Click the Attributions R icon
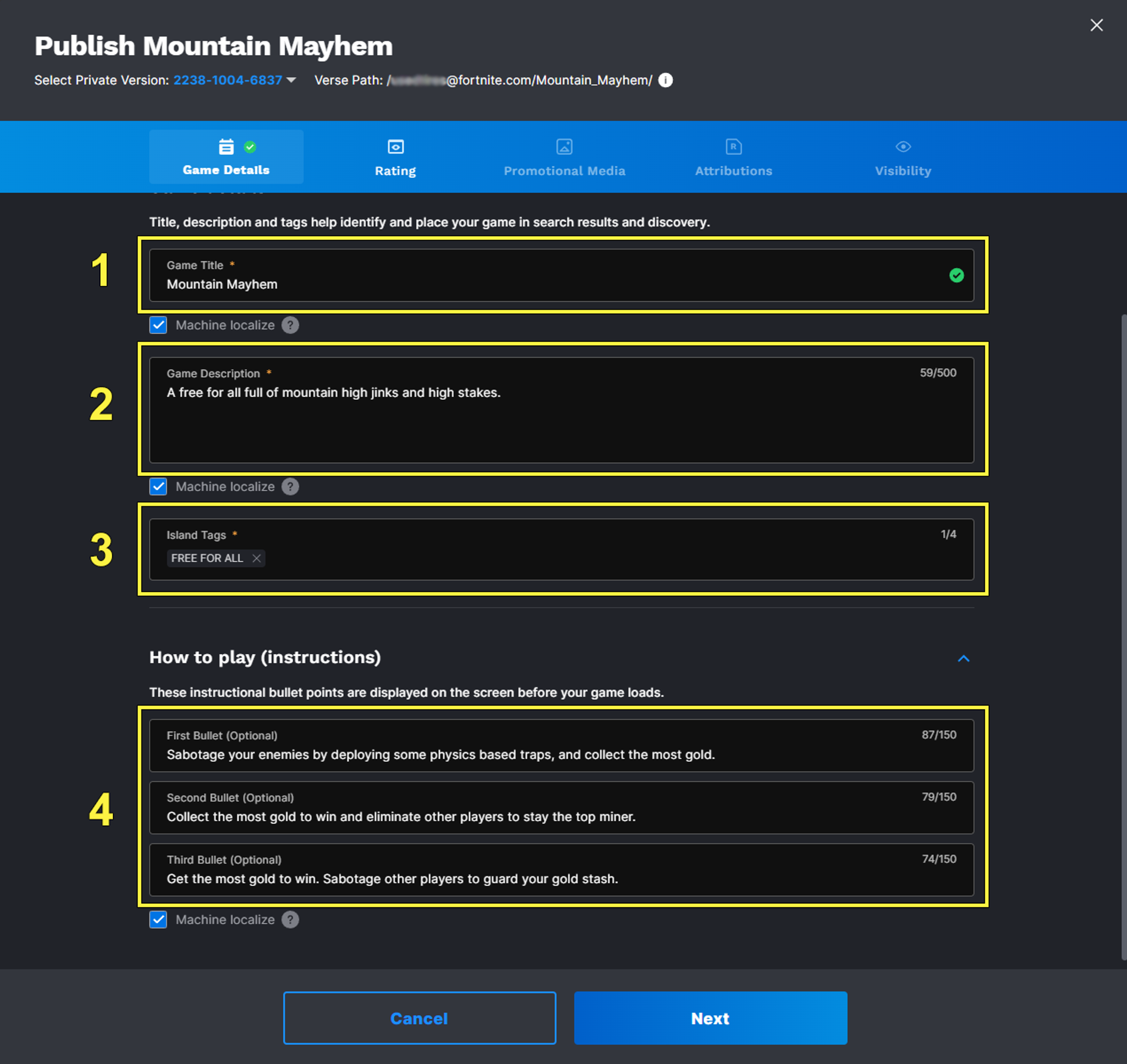This screenshot has height=1064, width=1127. coord(733,147)
